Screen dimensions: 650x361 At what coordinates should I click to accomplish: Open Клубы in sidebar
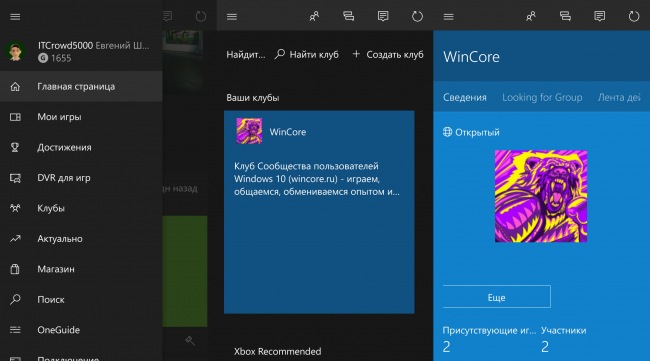tap(81, 208)
